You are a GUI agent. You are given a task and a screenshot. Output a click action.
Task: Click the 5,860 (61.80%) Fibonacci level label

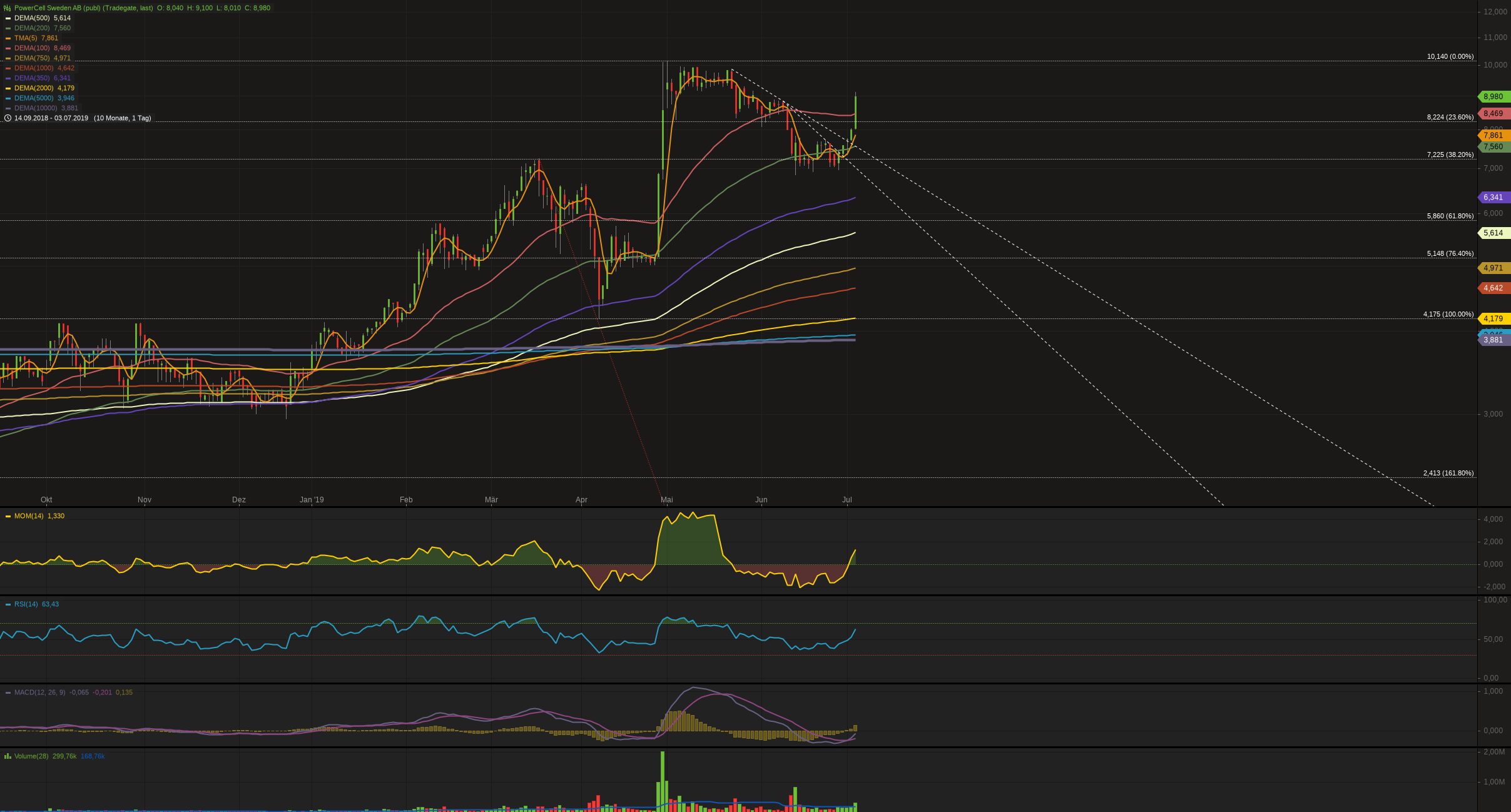tap(1450, 216)
